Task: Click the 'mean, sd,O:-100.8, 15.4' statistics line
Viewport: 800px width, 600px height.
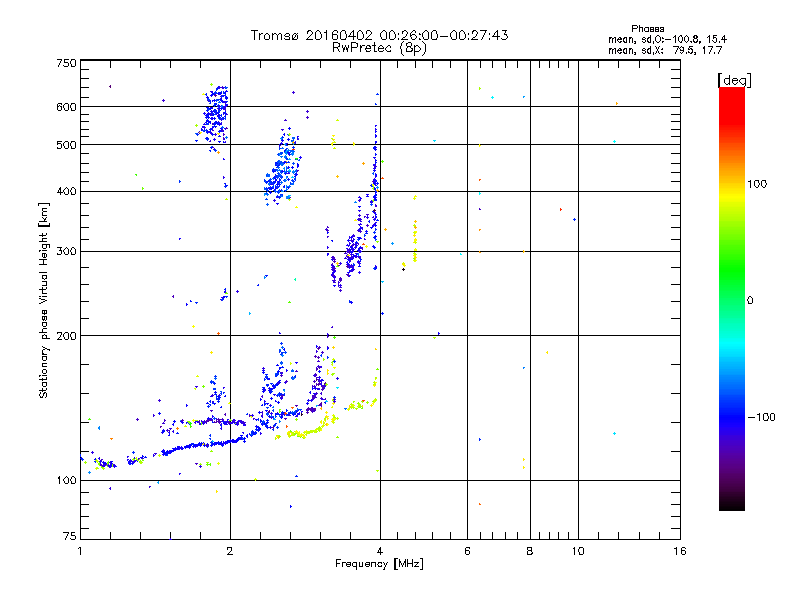Action: click(x=667, y=39)
